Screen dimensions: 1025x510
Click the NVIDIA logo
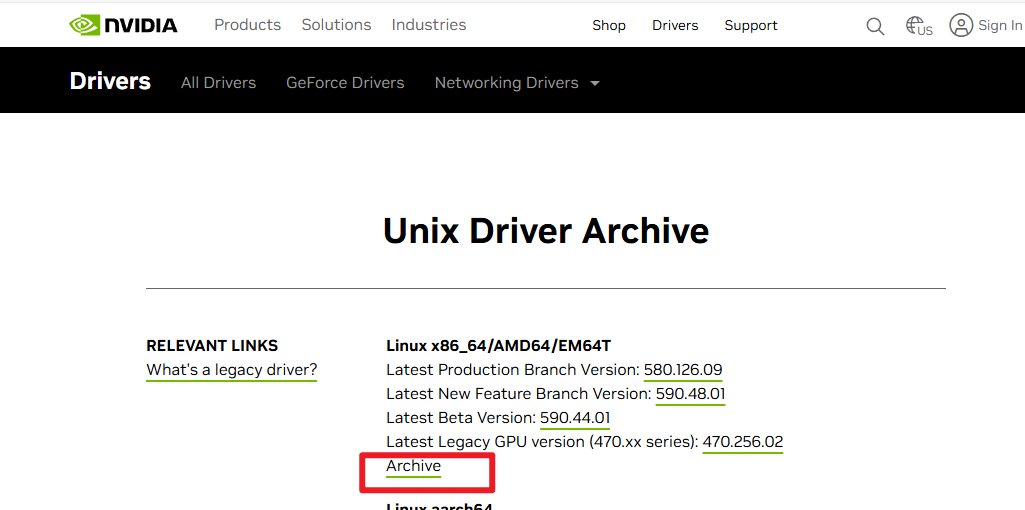(x=124, y=26)
